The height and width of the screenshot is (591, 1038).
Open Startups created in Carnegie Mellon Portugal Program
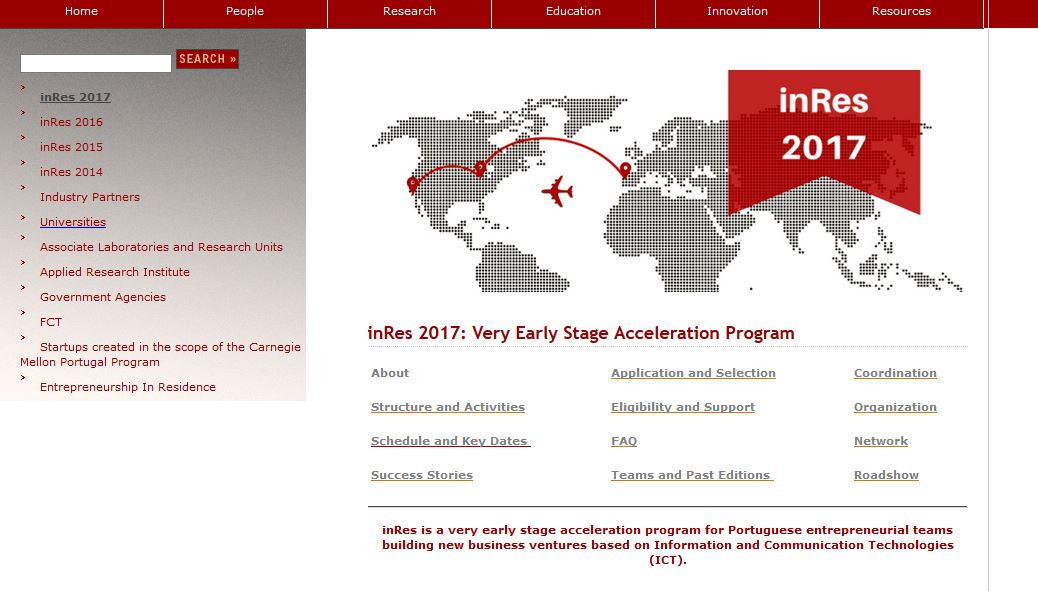pyautogui.click(x=160, y=354)
